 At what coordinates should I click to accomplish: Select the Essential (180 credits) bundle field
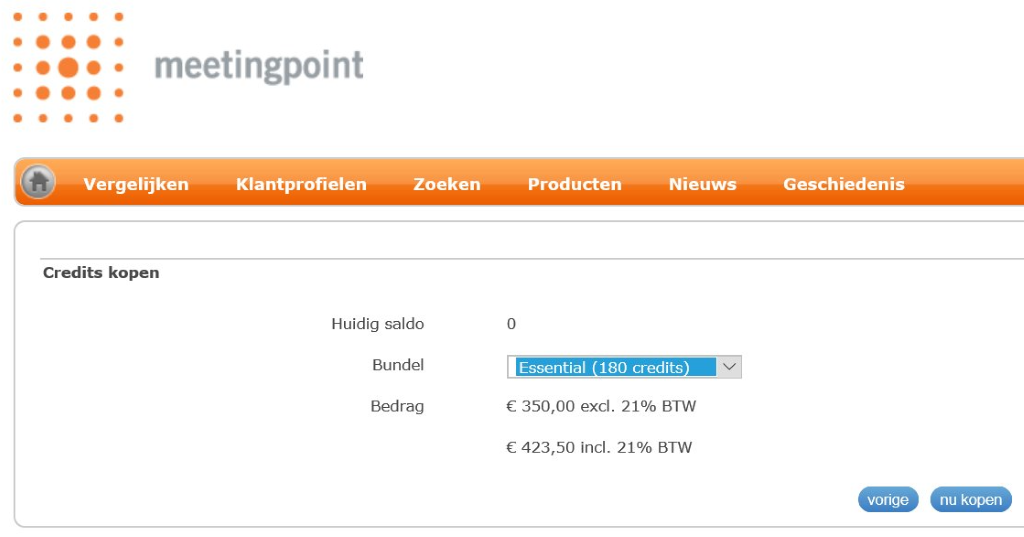(x=624, y=367)
